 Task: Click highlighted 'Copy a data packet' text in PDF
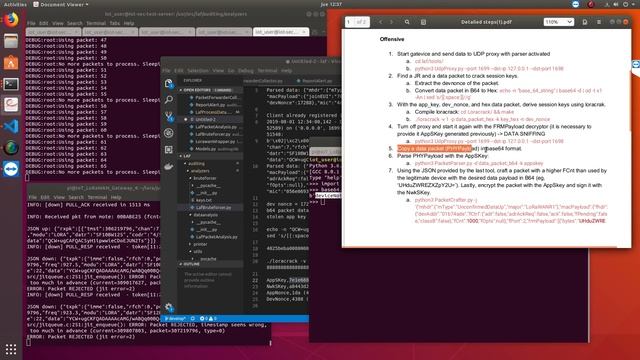pyautogui.click(x=434, y=149)
